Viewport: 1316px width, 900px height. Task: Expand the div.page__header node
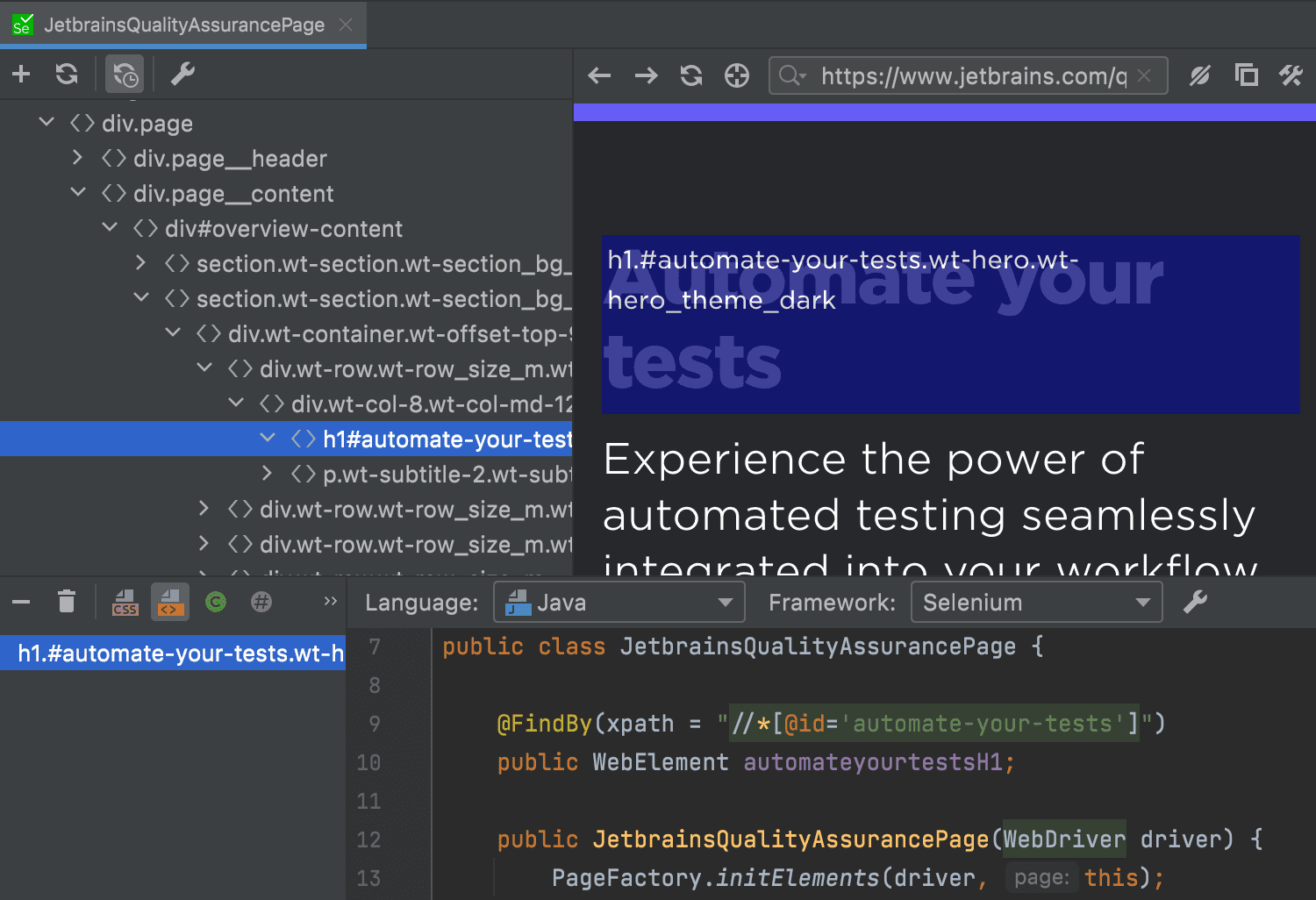coord(78,158)
